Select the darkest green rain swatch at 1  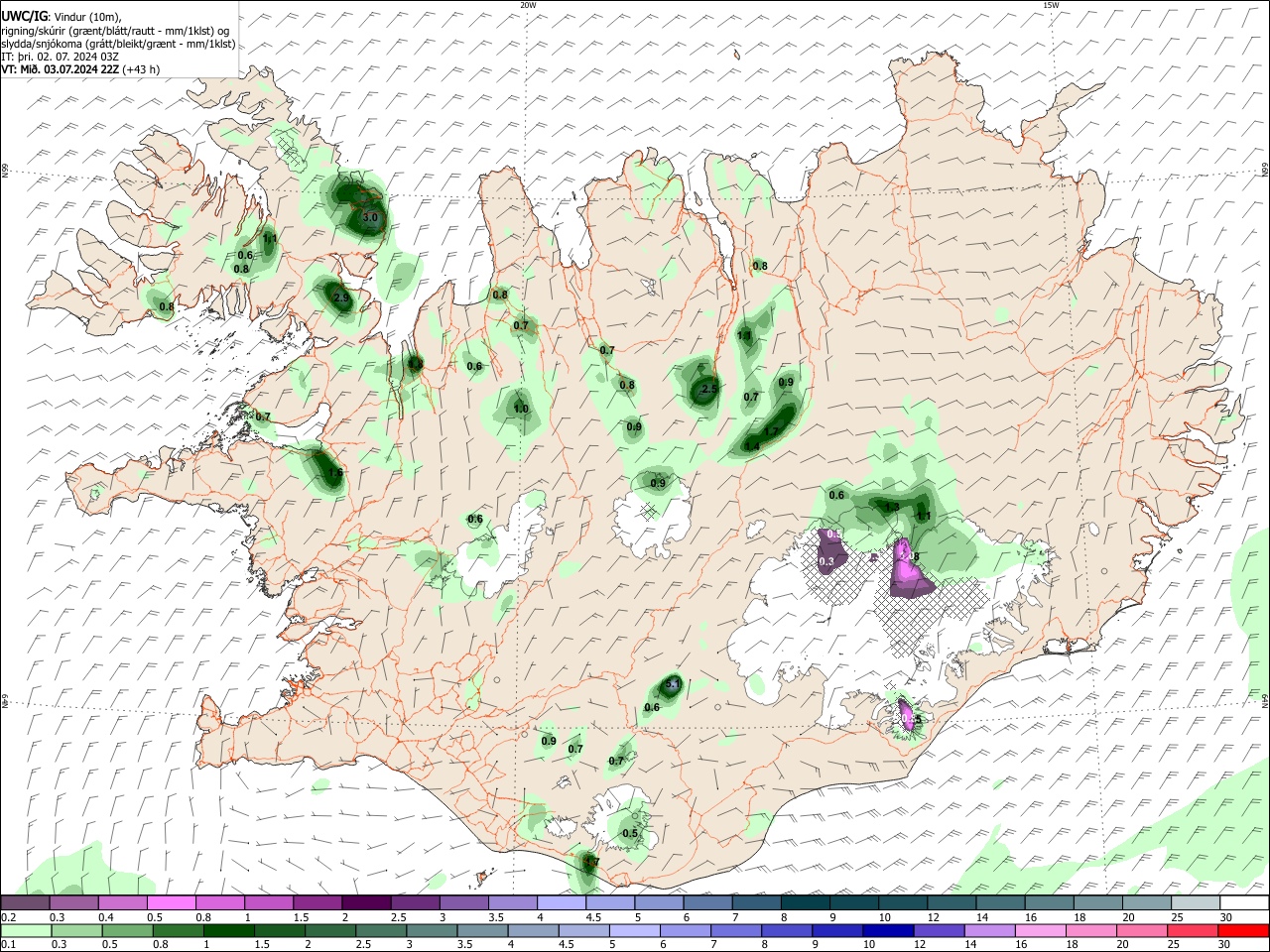[228, 930]
